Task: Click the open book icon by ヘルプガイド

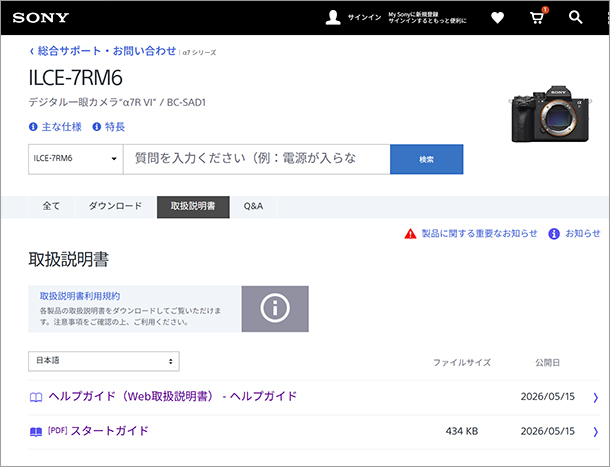Action: (x=36, y=397)
